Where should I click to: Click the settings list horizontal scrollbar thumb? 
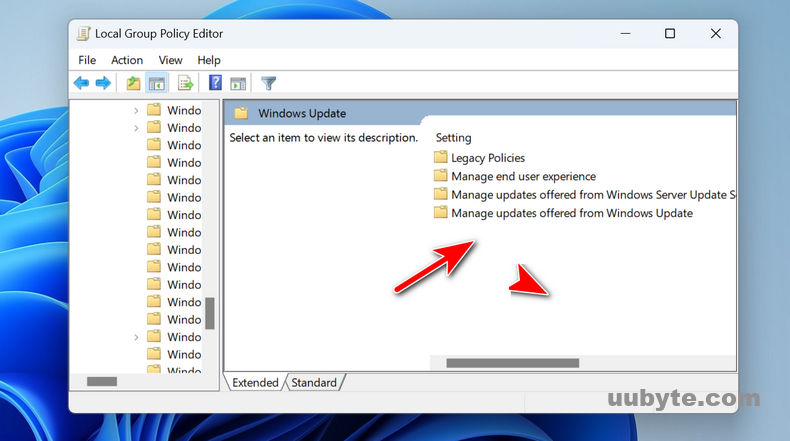point(512,363)
